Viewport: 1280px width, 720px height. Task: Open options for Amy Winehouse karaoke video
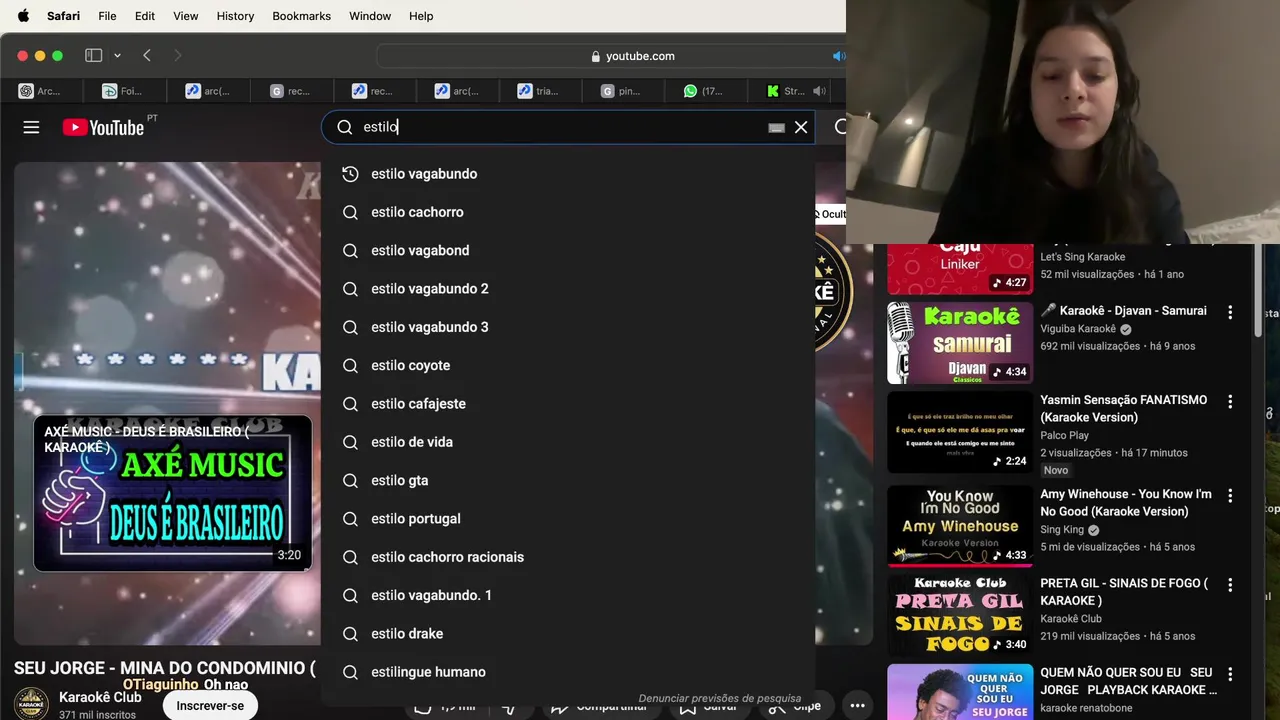(1230, 495)
